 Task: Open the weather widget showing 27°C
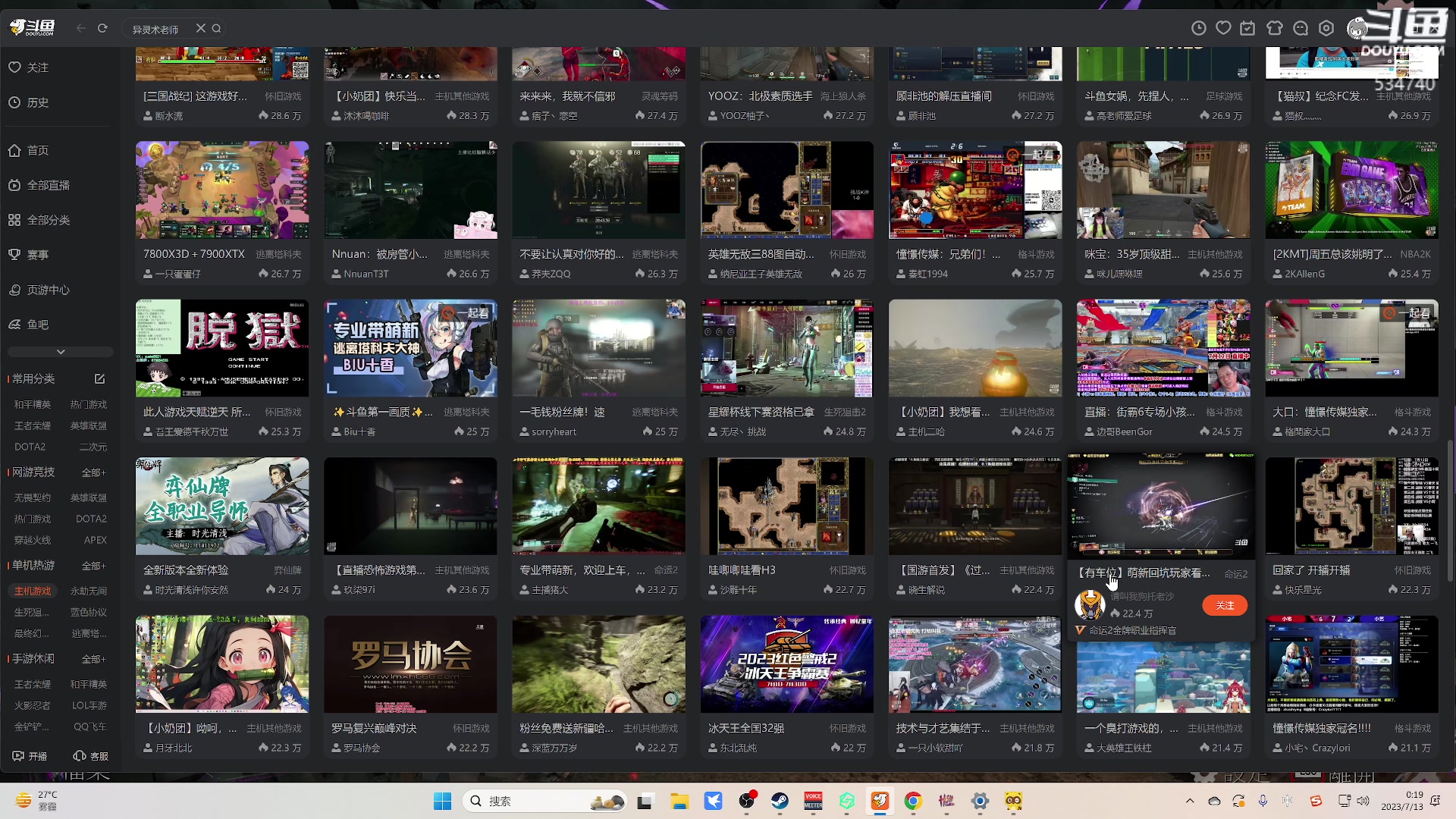click(x=37, y=801)
